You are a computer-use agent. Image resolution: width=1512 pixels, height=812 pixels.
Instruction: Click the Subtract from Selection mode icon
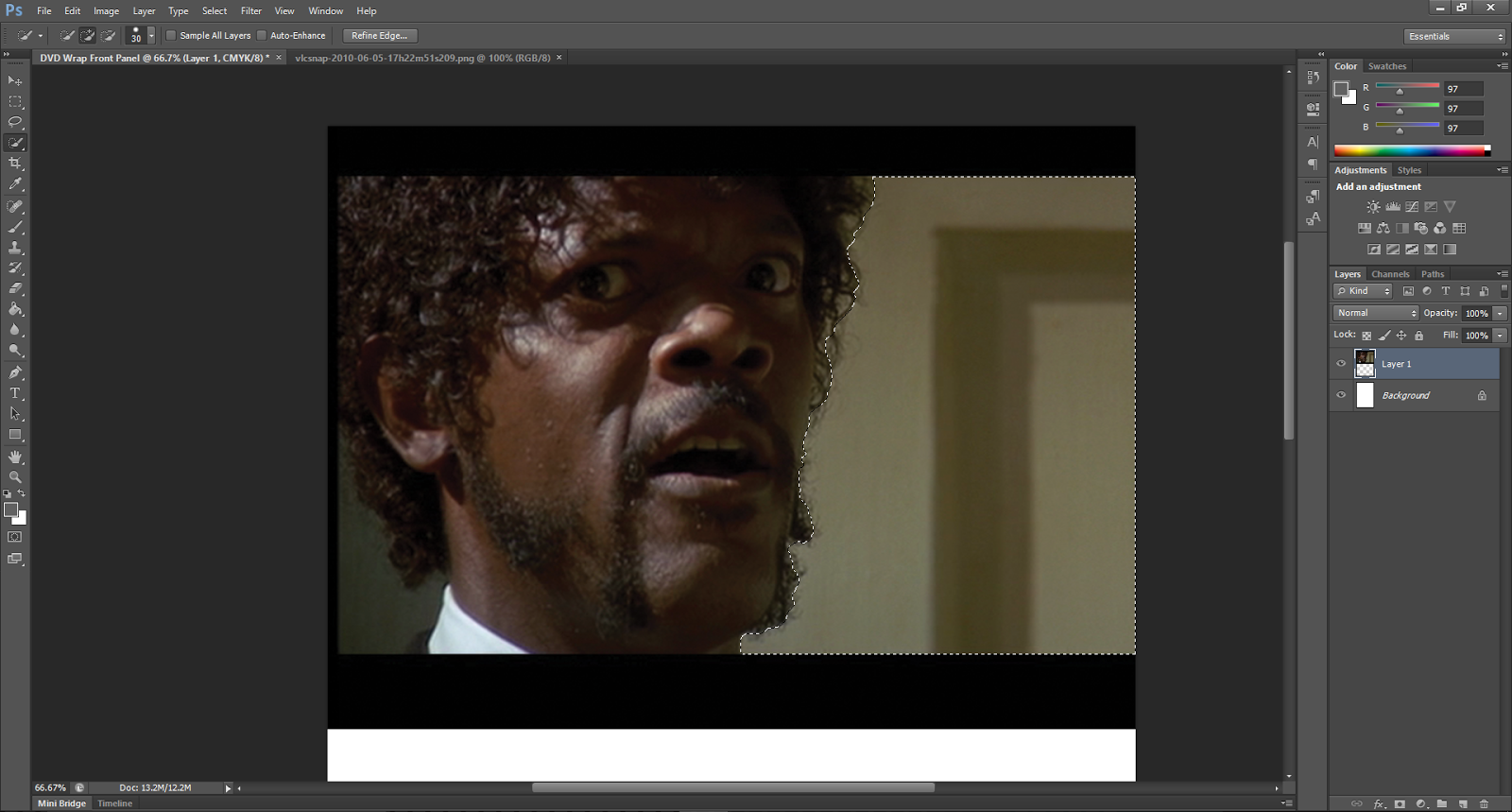click(108, 35)
